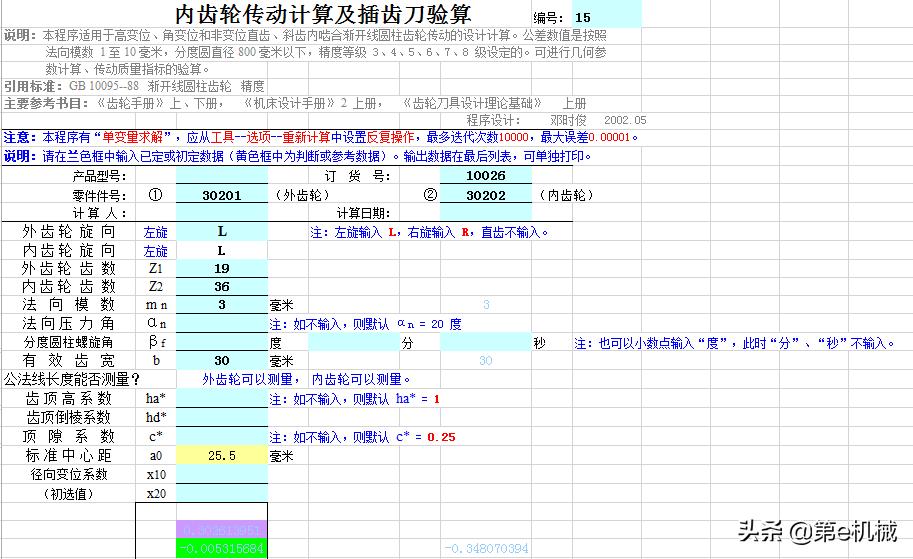Select the 内齿轮旋向 cell with L
Screen dimensions: 913x559
(222, 250)
